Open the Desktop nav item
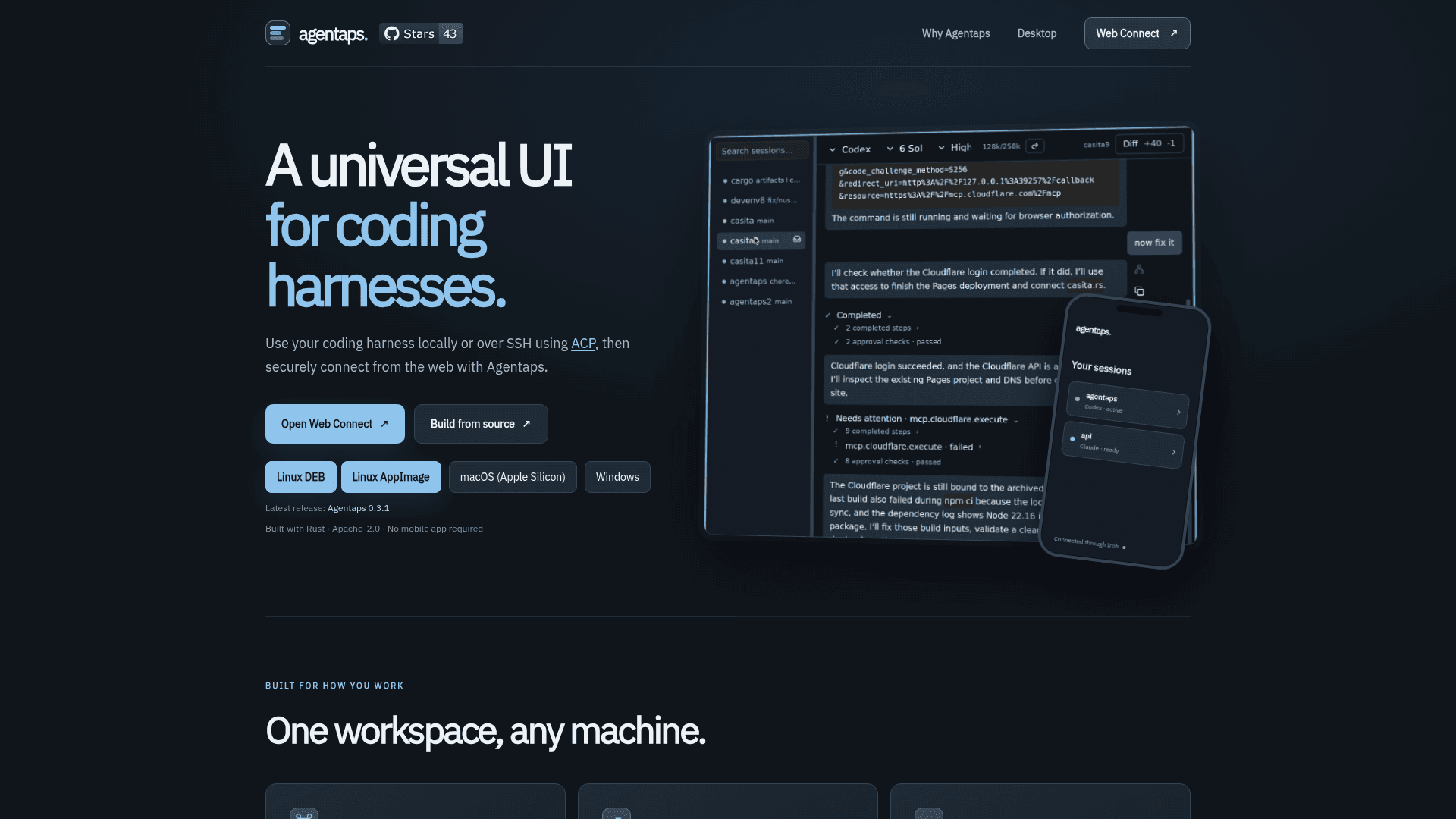The image size is (1456, 819). click(x=1037, y=33)
